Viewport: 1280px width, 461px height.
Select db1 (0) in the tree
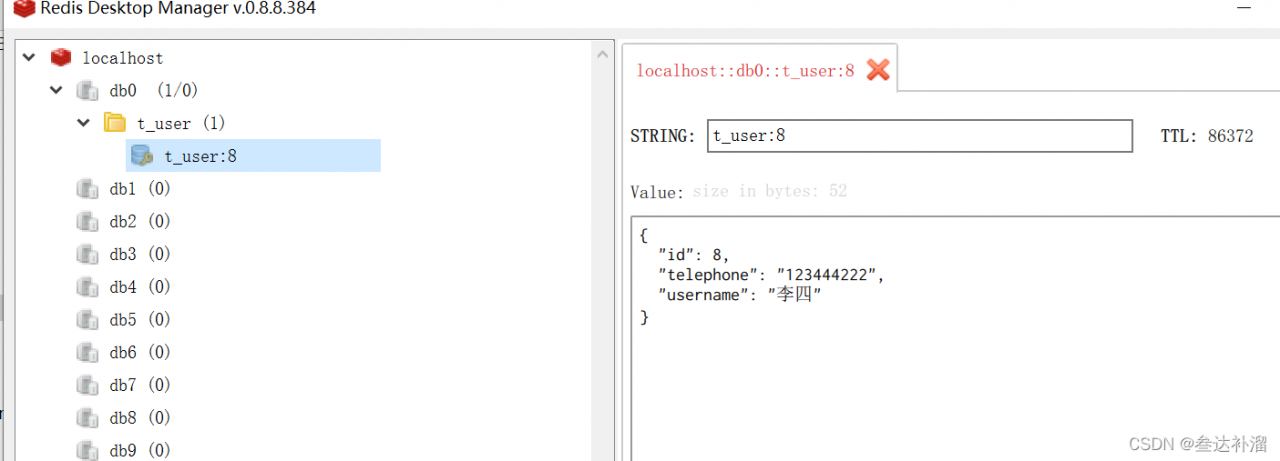140,188
